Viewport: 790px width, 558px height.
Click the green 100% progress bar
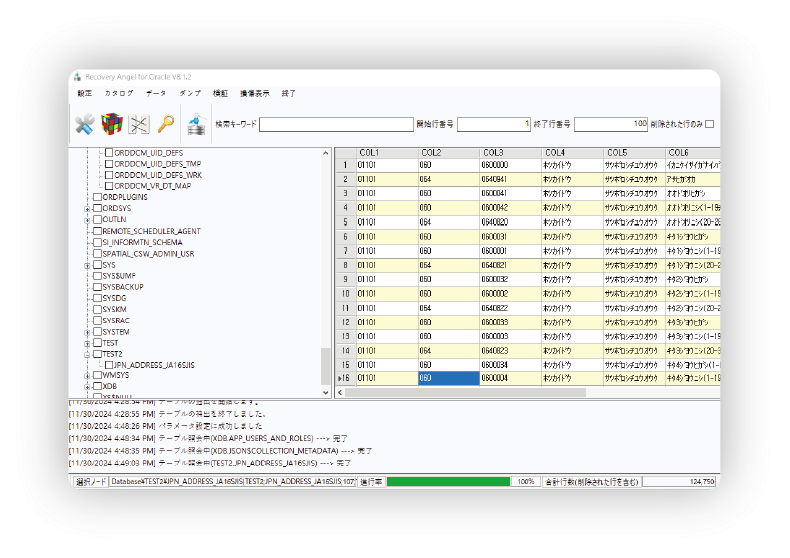(448, 482)
